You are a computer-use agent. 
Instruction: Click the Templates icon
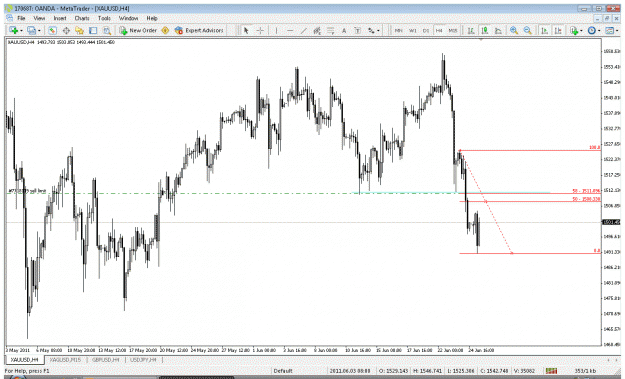tap(609, 30)
